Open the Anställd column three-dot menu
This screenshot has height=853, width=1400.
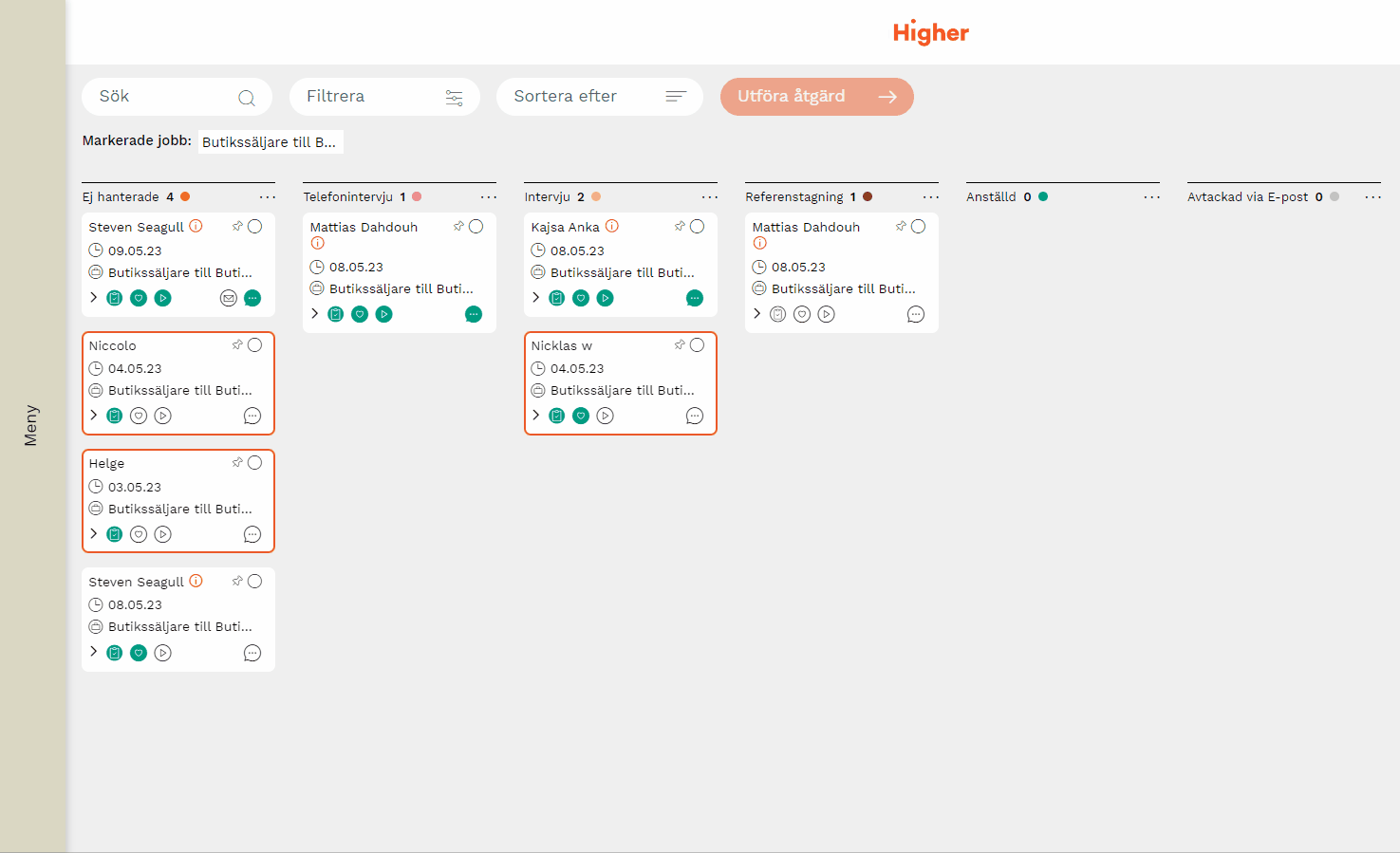[1151, 197]
